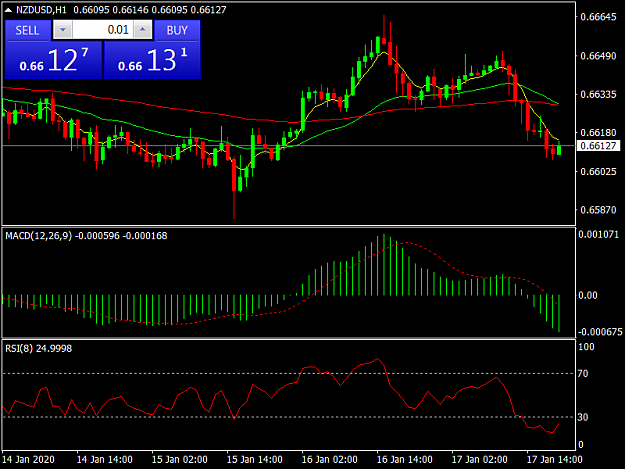
Task: Click the MACD scale value -0.000675
Action: click(x=599, y=332)
